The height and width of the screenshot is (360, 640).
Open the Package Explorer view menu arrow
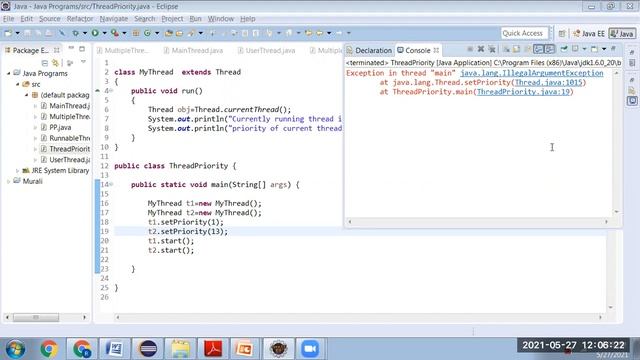pyautogui.click(x=83, y=62)
